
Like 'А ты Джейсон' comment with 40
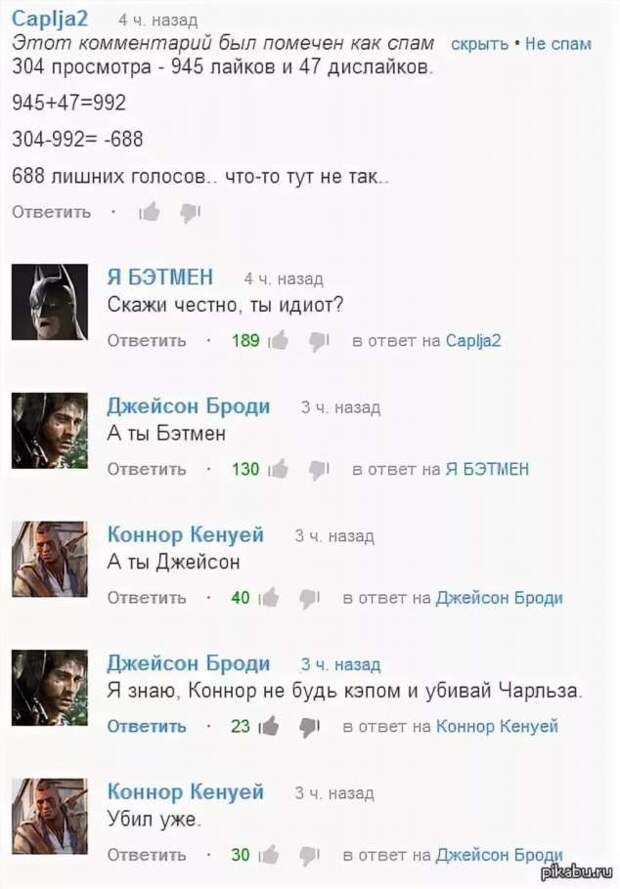pyautogui.click(x=269, y=598)
